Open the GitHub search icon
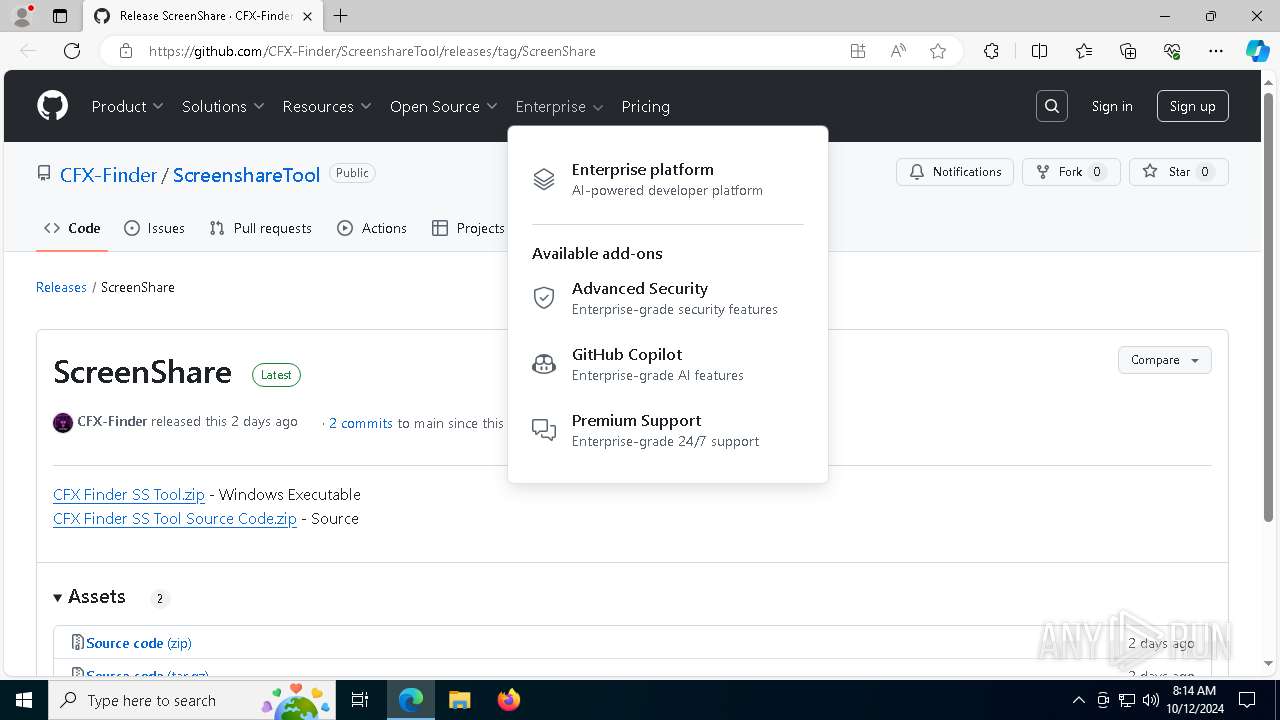The height and width of the screenshot is (720, 1280). [x=1052, y=106]
